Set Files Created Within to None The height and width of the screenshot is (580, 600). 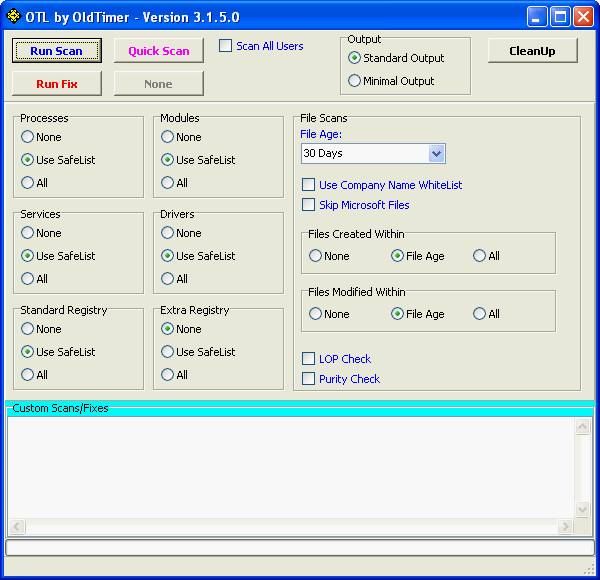[315, 256]
